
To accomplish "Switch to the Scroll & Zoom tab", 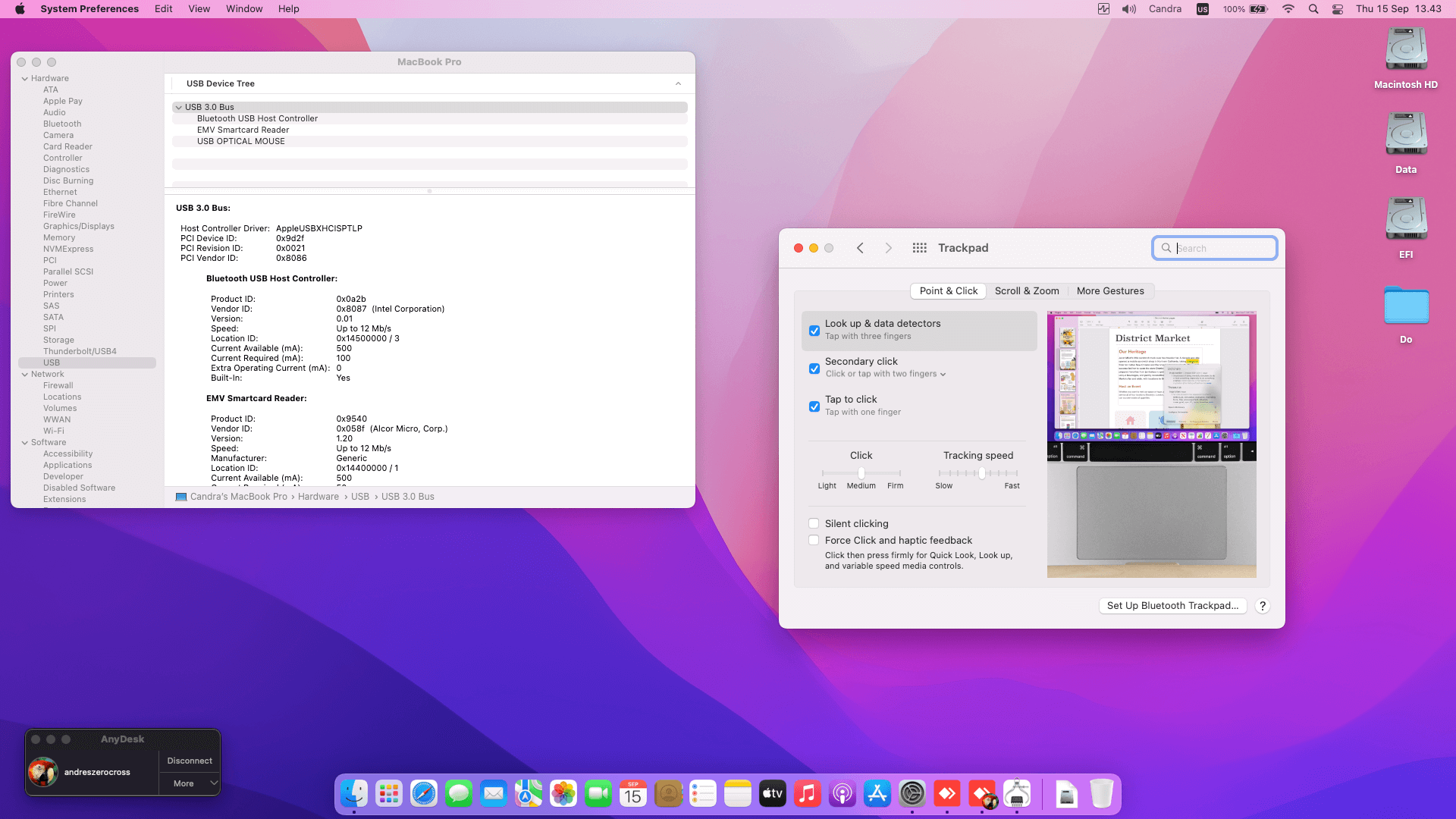I will coord(1027,291).
